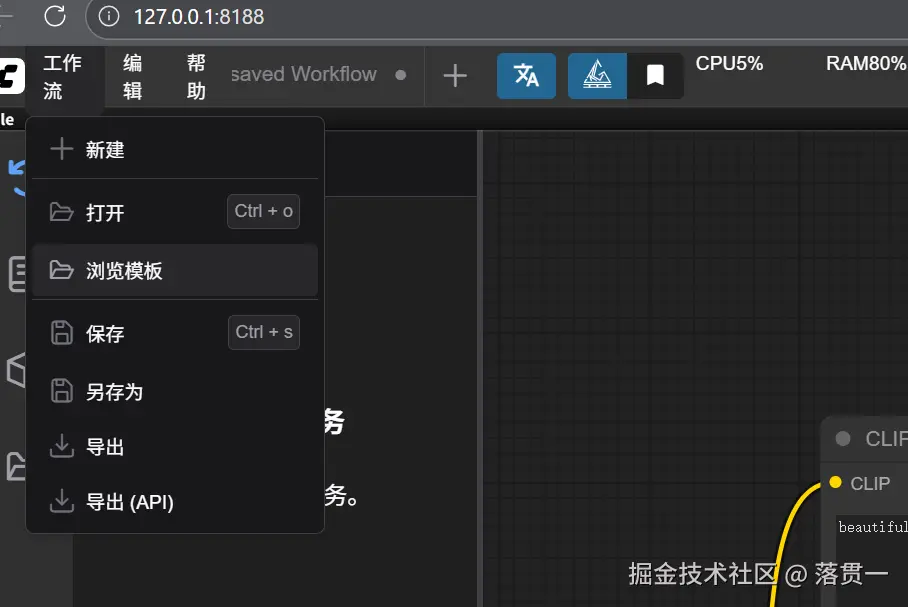This screenshot has width=908, height=607.
Task: Open the folder workflows sidebar icon
Action: point(16,466)
